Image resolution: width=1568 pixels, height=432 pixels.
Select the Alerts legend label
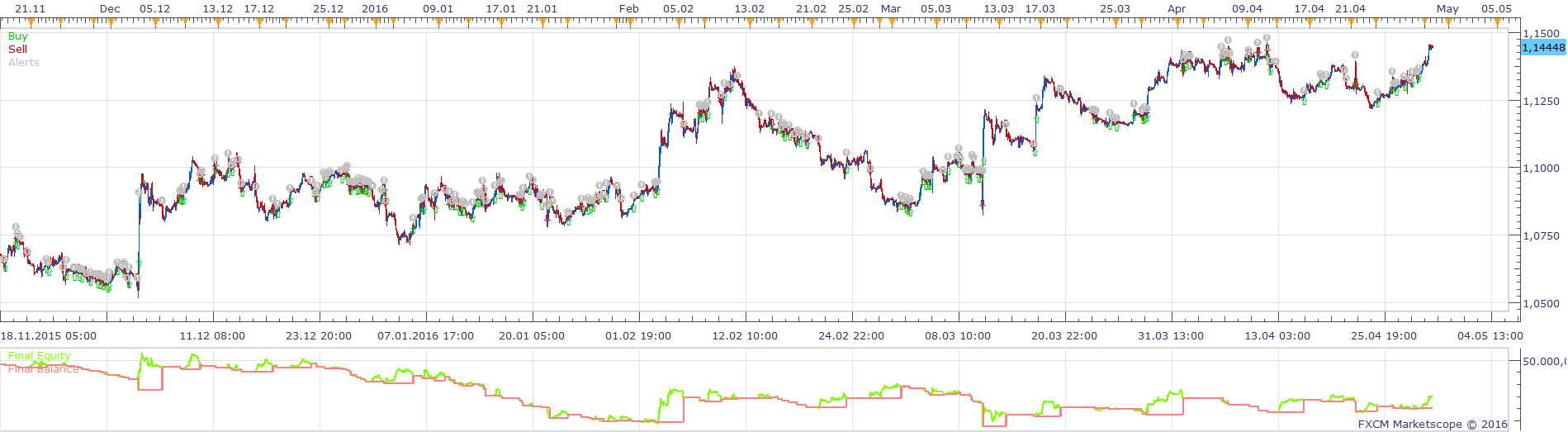[x=24, y=63]
